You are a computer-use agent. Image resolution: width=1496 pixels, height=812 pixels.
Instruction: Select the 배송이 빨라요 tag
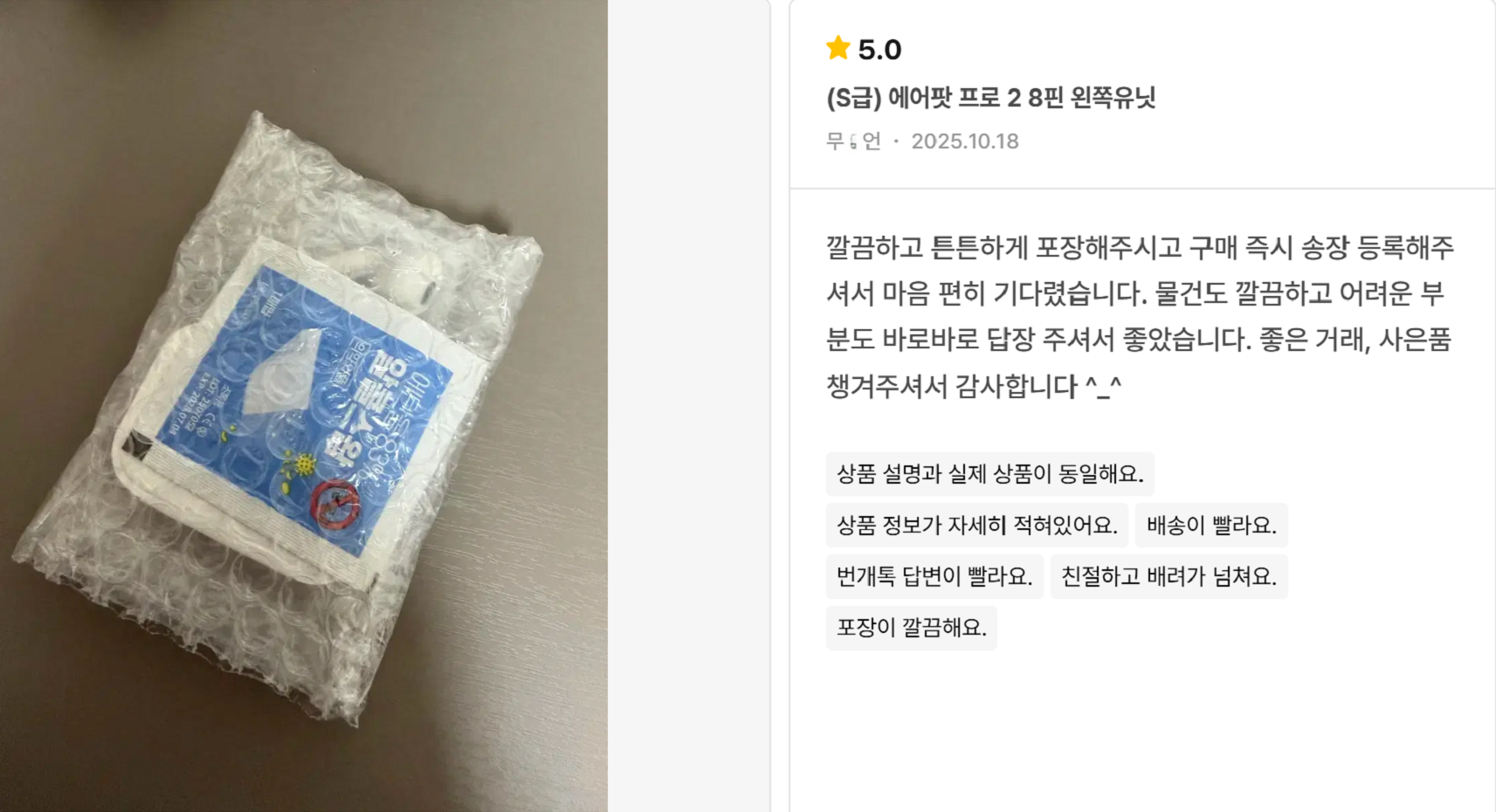tap(1211, 526)
